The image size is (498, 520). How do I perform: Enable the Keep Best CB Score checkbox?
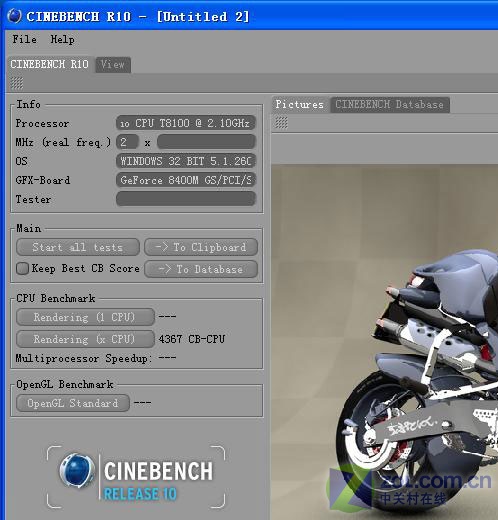click(22, 268)
